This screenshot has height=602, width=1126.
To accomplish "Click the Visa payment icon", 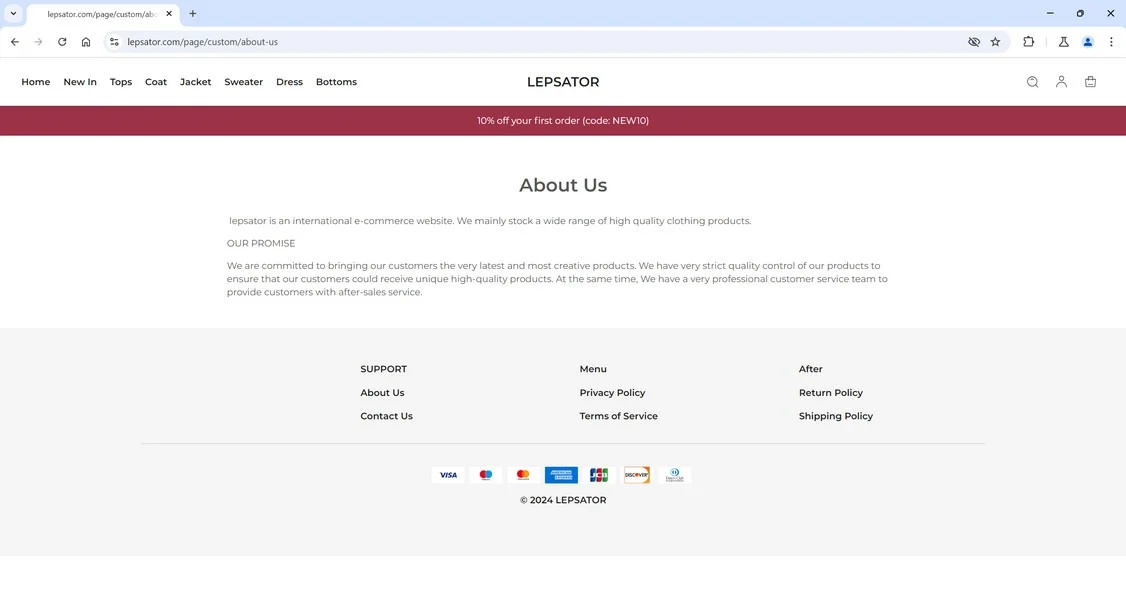I will click(448, 475).
